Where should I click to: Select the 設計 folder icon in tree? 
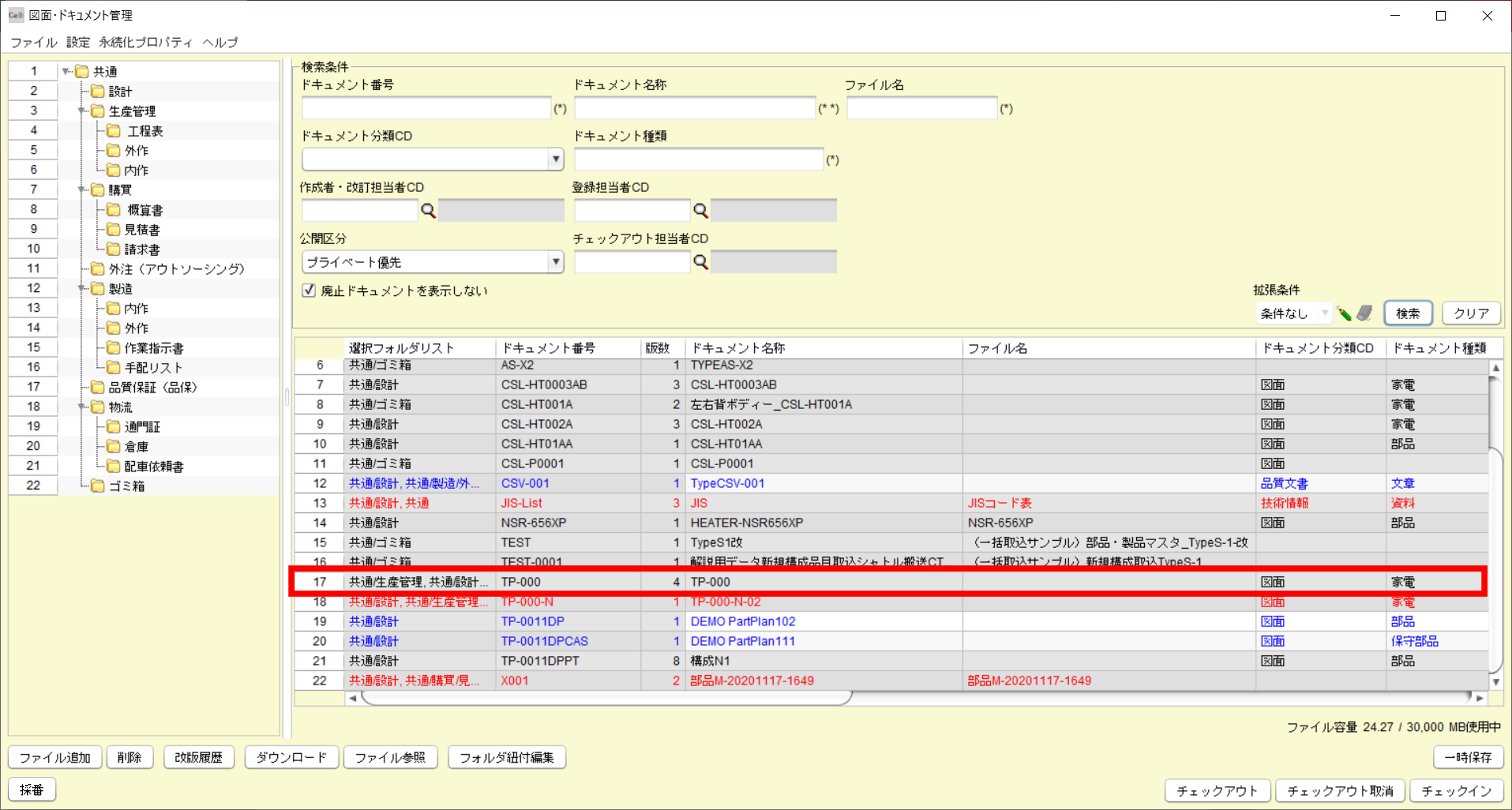pos(98,91)
